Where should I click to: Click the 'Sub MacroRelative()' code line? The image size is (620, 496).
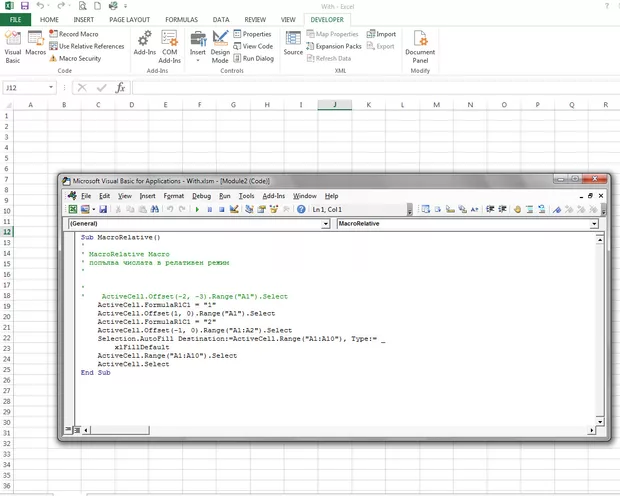pos(121,237)
